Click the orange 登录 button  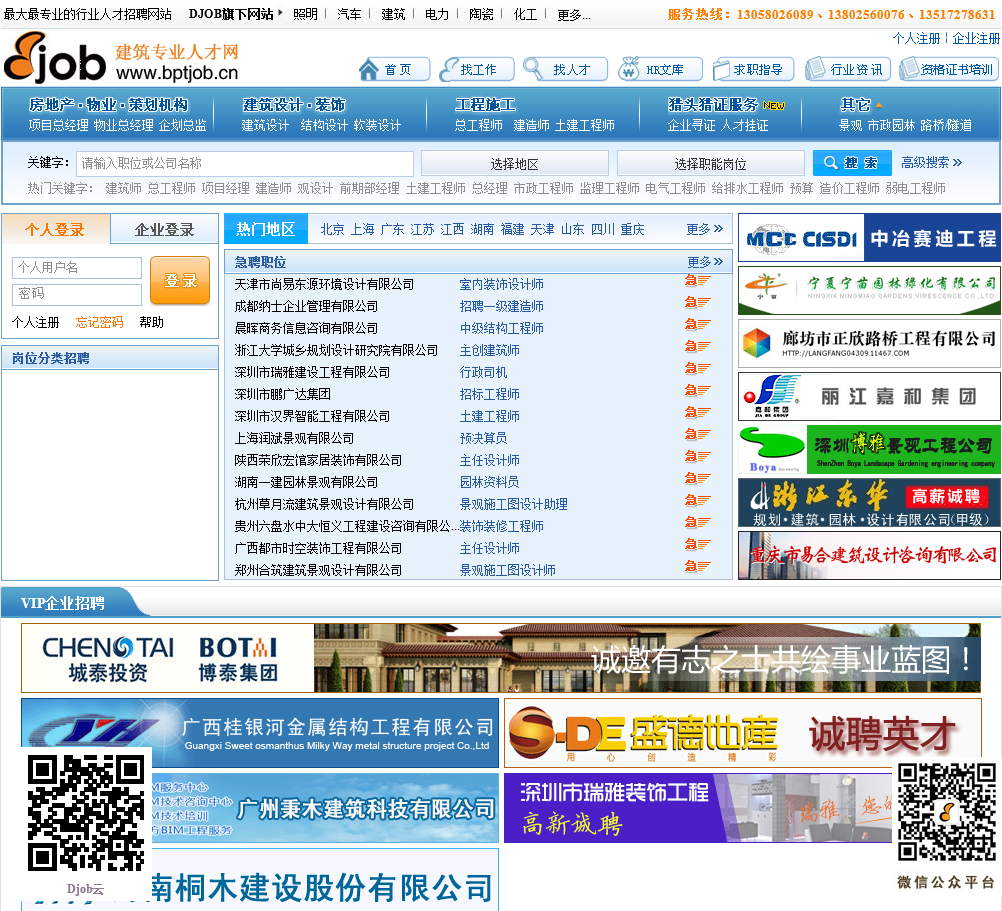(180, 280)
